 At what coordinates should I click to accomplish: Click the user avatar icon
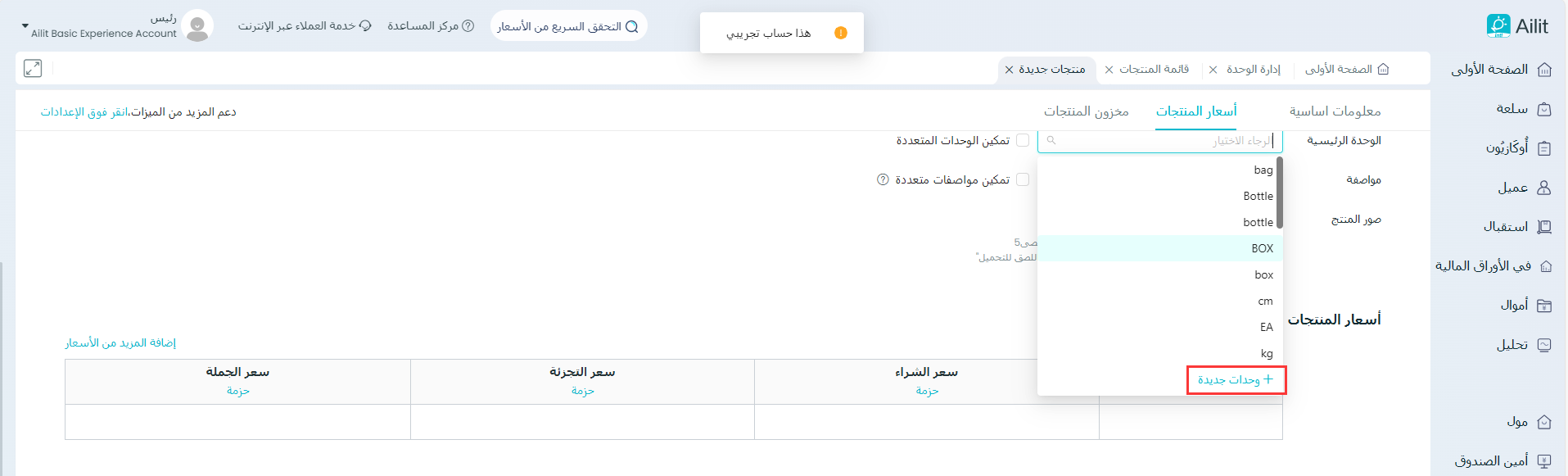197,26
